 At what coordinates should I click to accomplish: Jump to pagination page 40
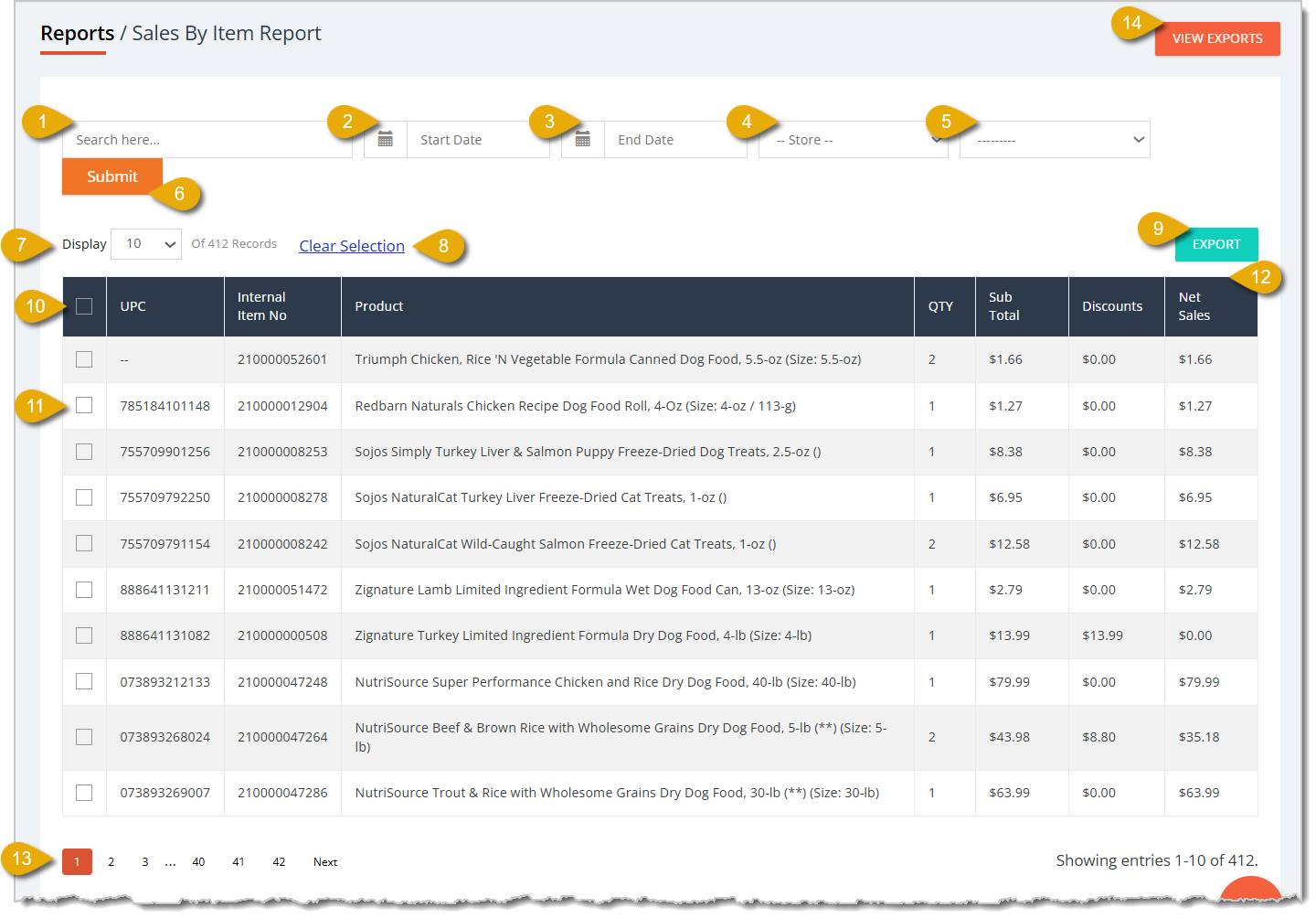point(198,862)
